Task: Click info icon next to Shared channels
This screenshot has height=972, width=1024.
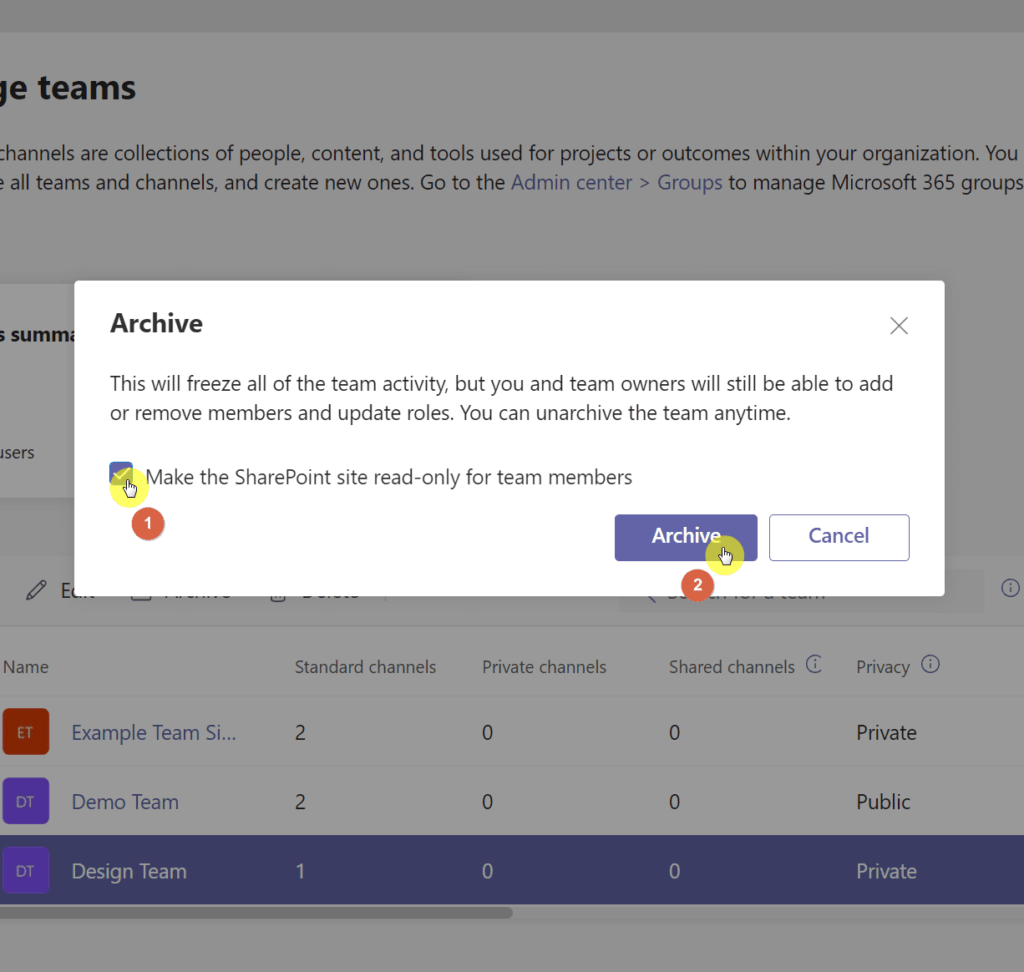Action: (814, 664)
